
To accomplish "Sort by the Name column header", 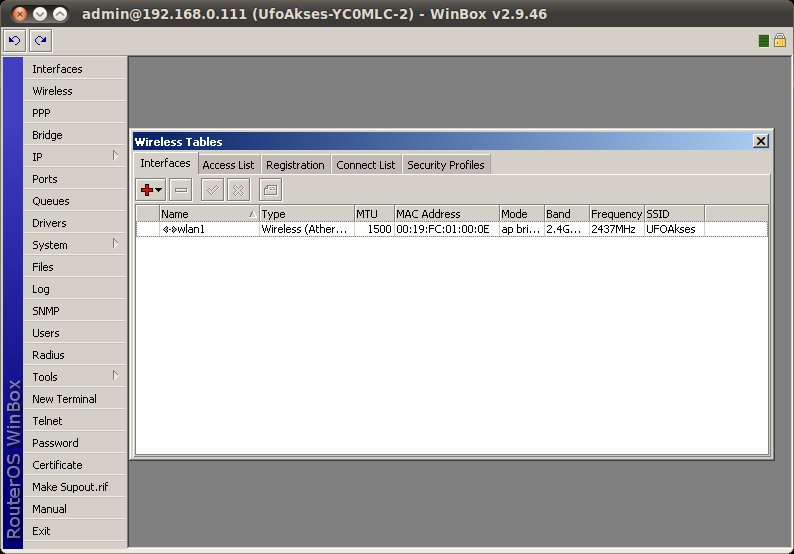I will coord(209,214).
